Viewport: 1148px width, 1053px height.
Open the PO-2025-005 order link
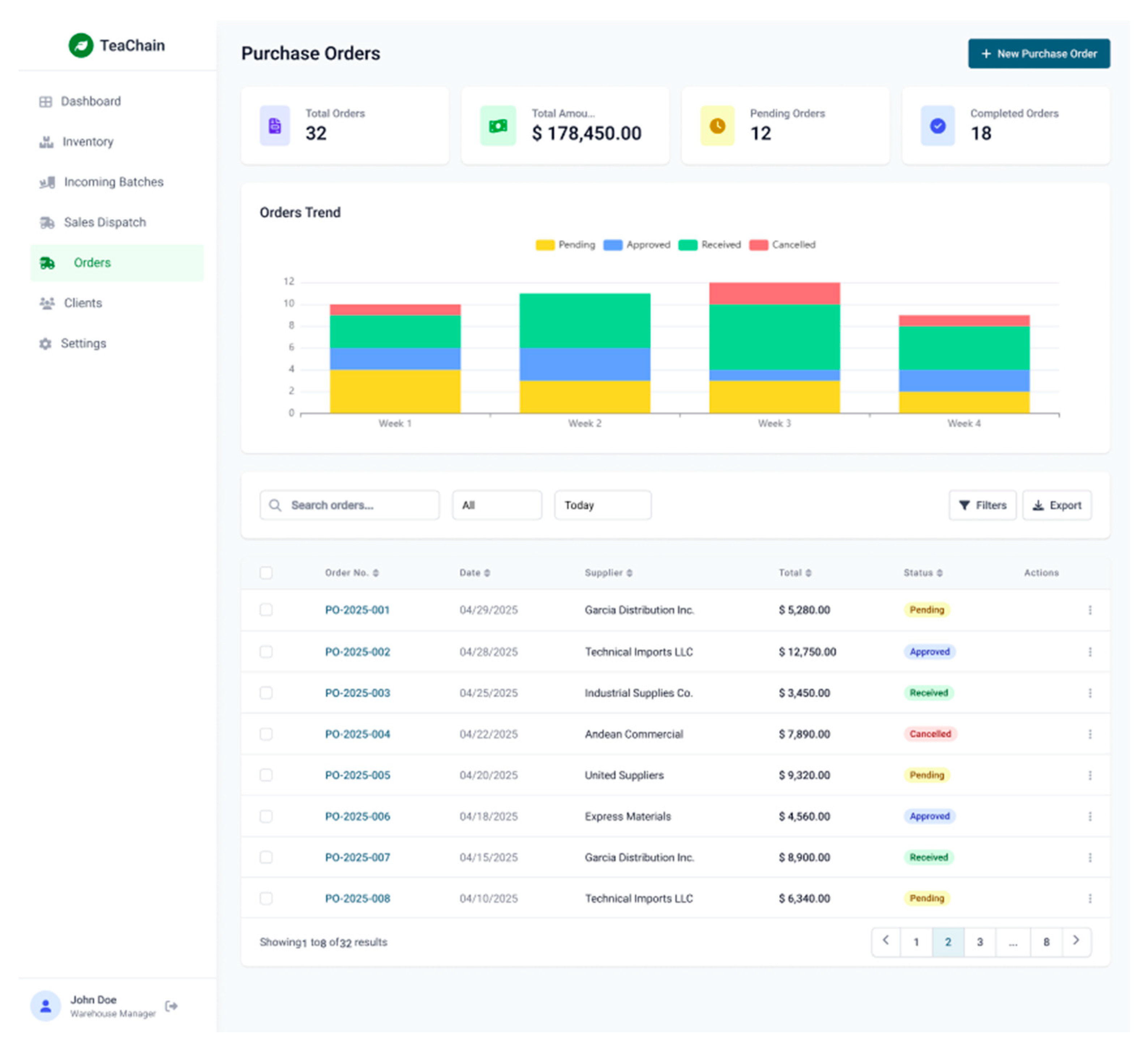[357, 775]
